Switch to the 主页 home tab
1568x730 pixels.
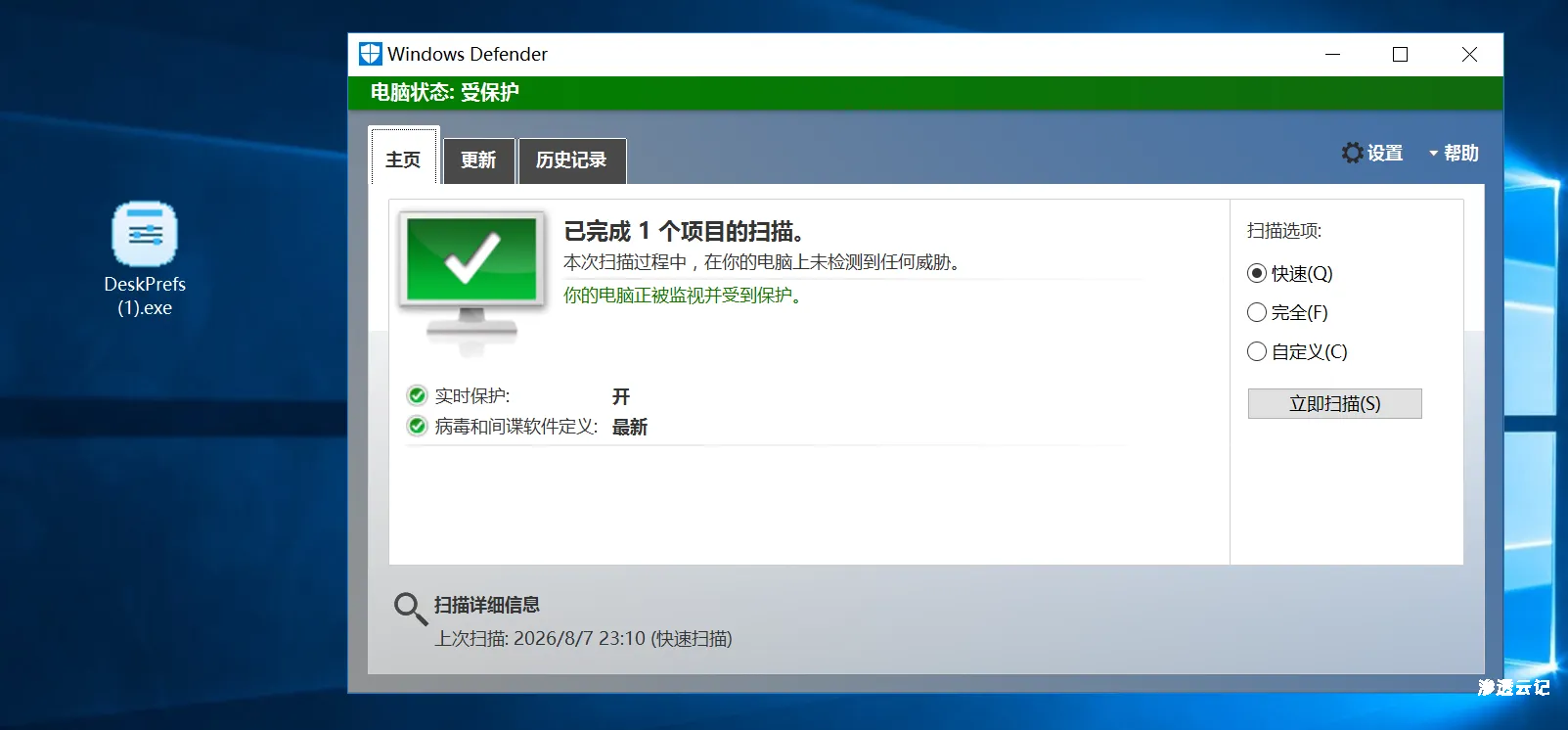pyautogui.click(x=403, y=159)
